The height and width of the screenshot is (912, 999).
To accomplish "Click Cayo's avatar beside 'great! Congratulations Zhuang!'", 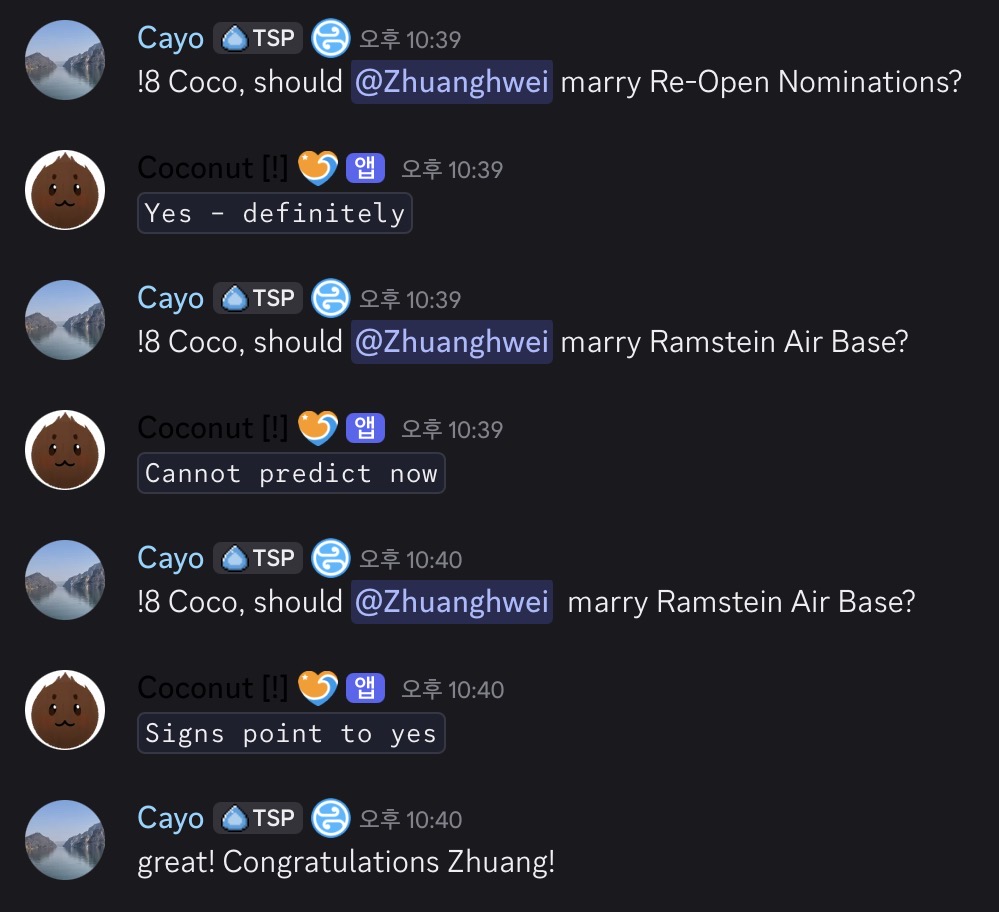I will (x=65, y=840).
